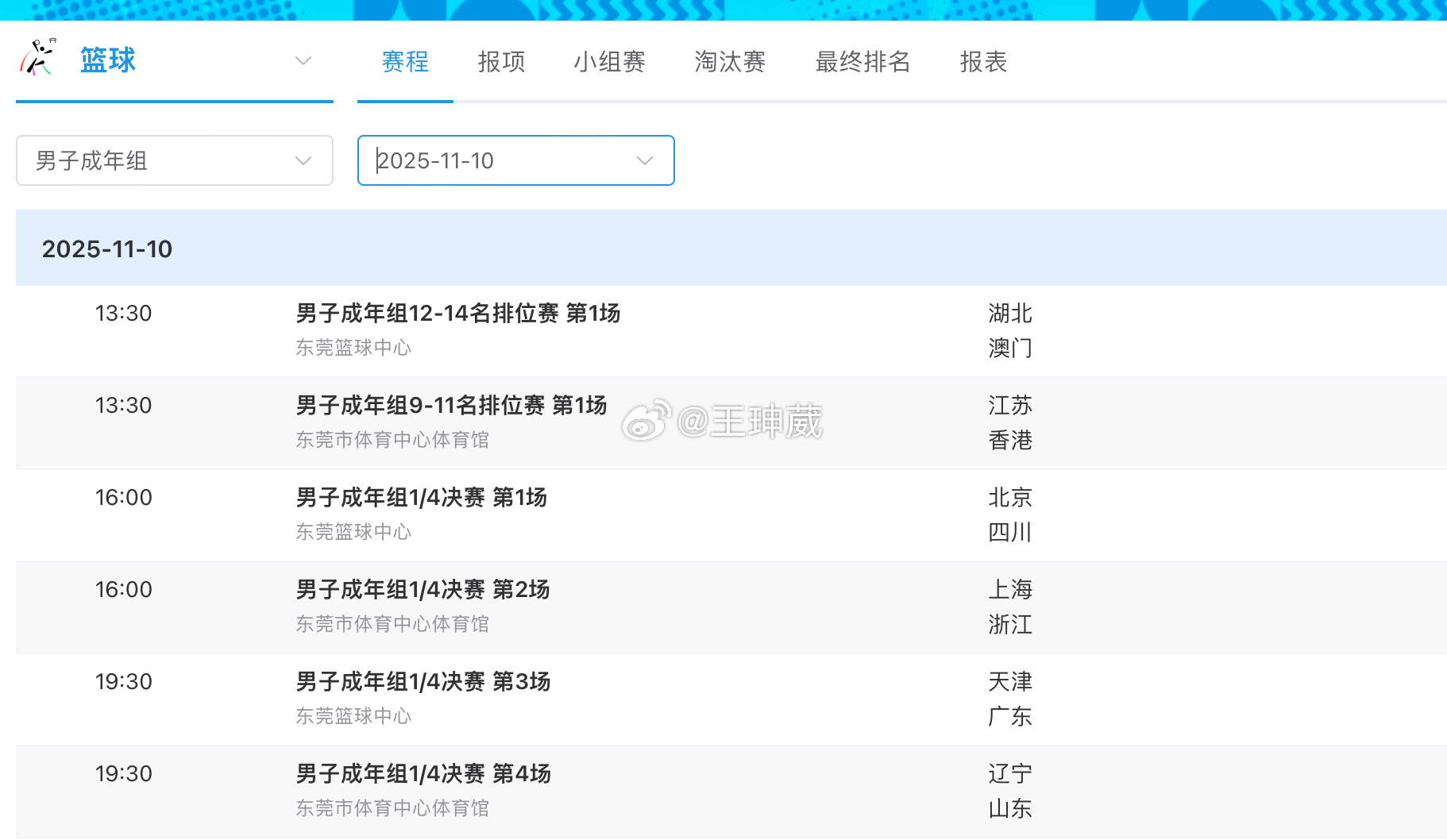
Task: Open the 报表 tab
Action: click(x=982, y=62)
